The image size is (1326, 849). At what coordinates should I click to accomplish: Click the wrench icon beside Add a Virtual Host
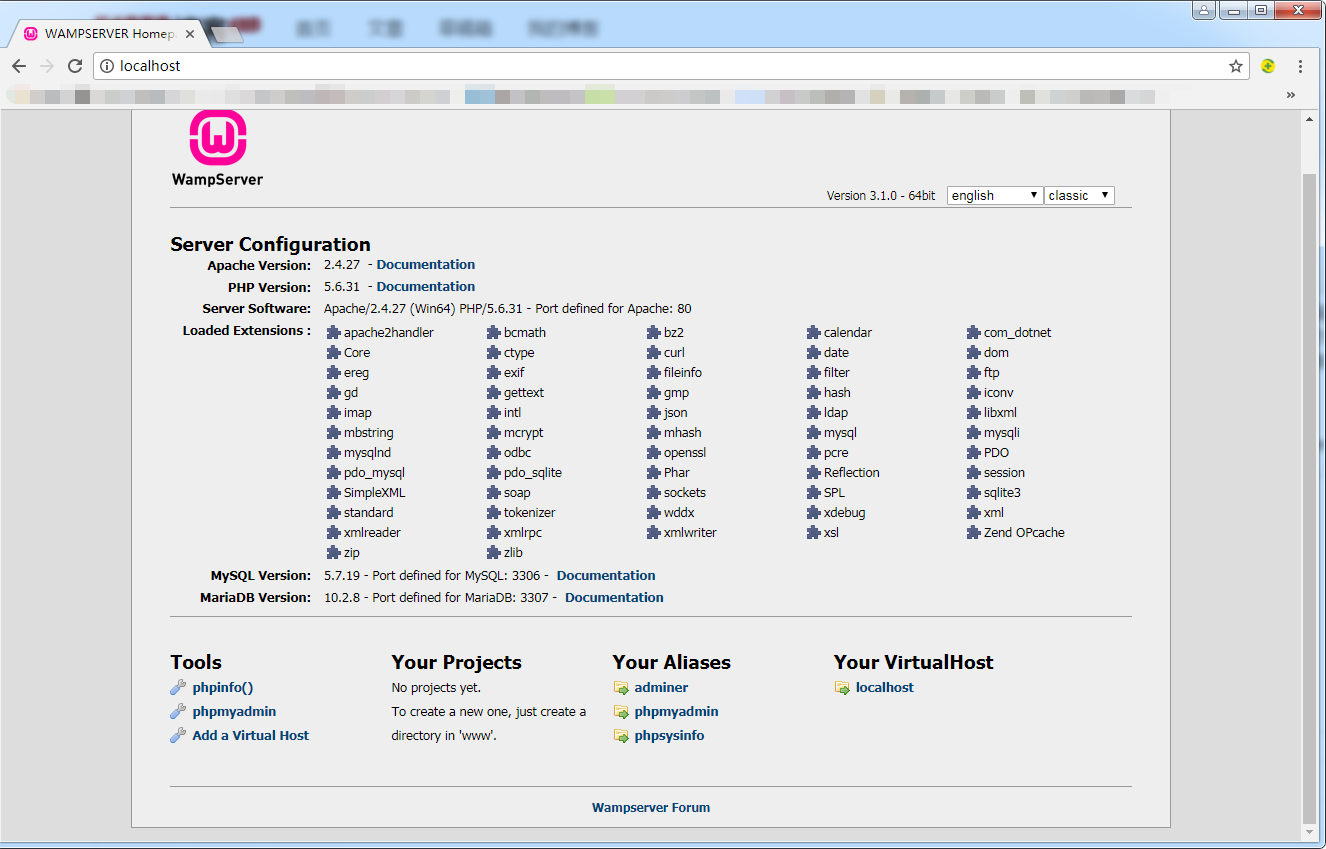pyautogui.click(x=178, y=735)
